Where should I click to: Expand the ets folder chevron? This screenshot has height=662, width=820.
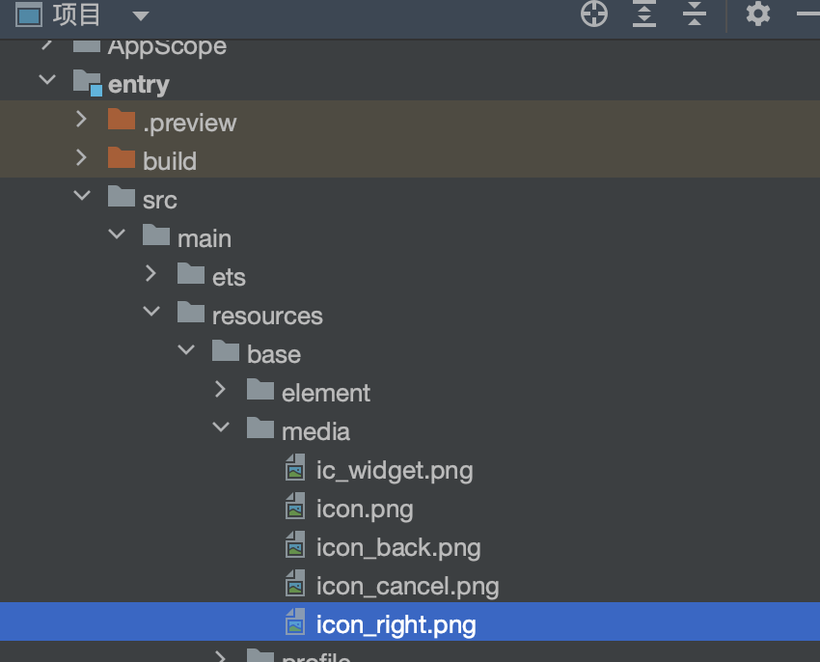(151, 275)
